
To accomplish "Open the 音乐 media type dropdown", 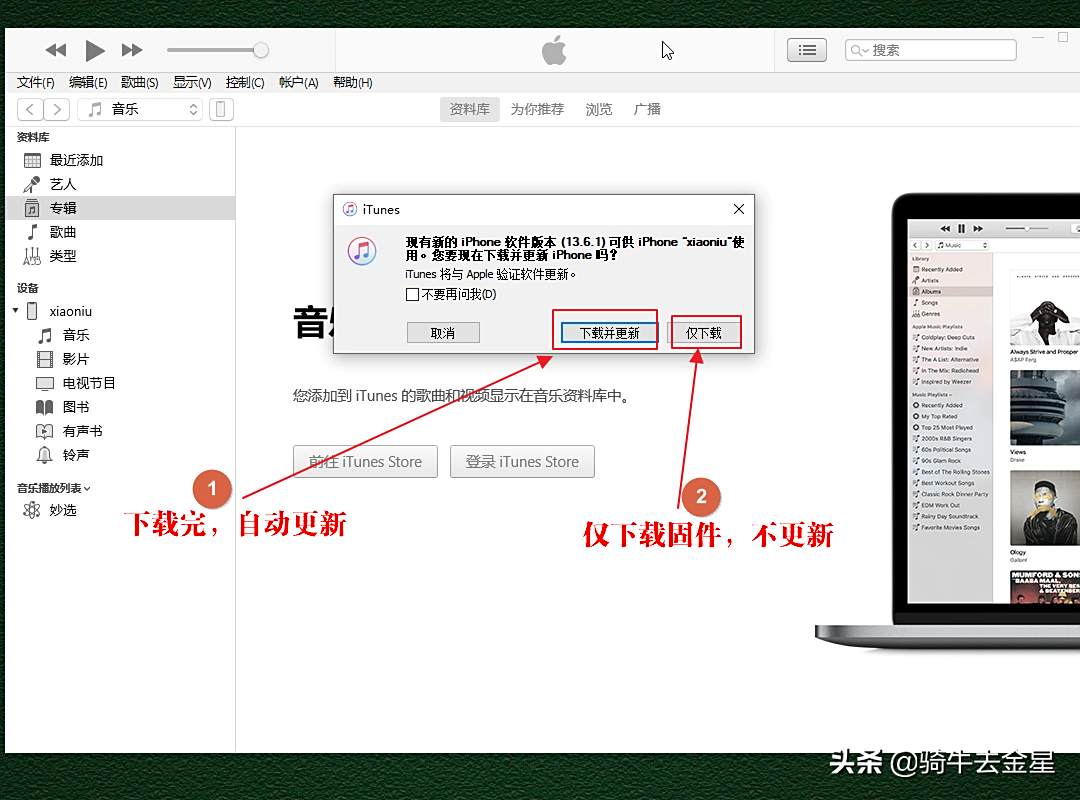I will (140, 109).
